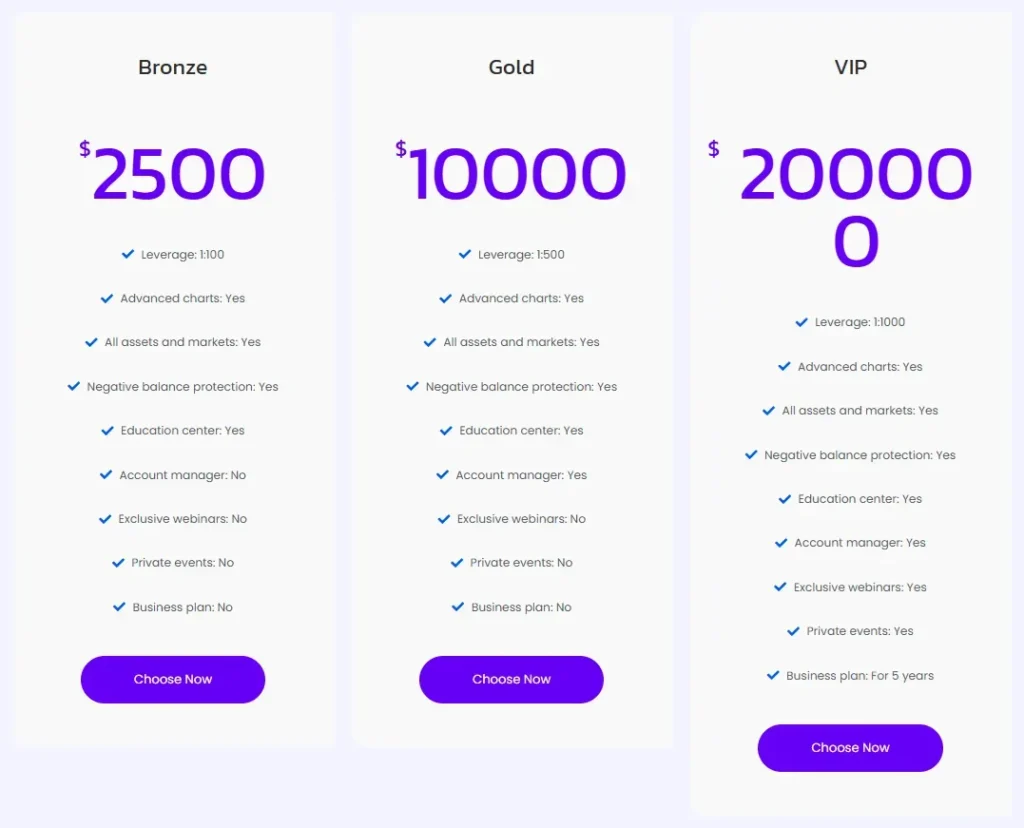The width and height of the screenshot is (1024, 828).
Task: Click Choose Now under the VIP plan
Action: pos(850,747)
